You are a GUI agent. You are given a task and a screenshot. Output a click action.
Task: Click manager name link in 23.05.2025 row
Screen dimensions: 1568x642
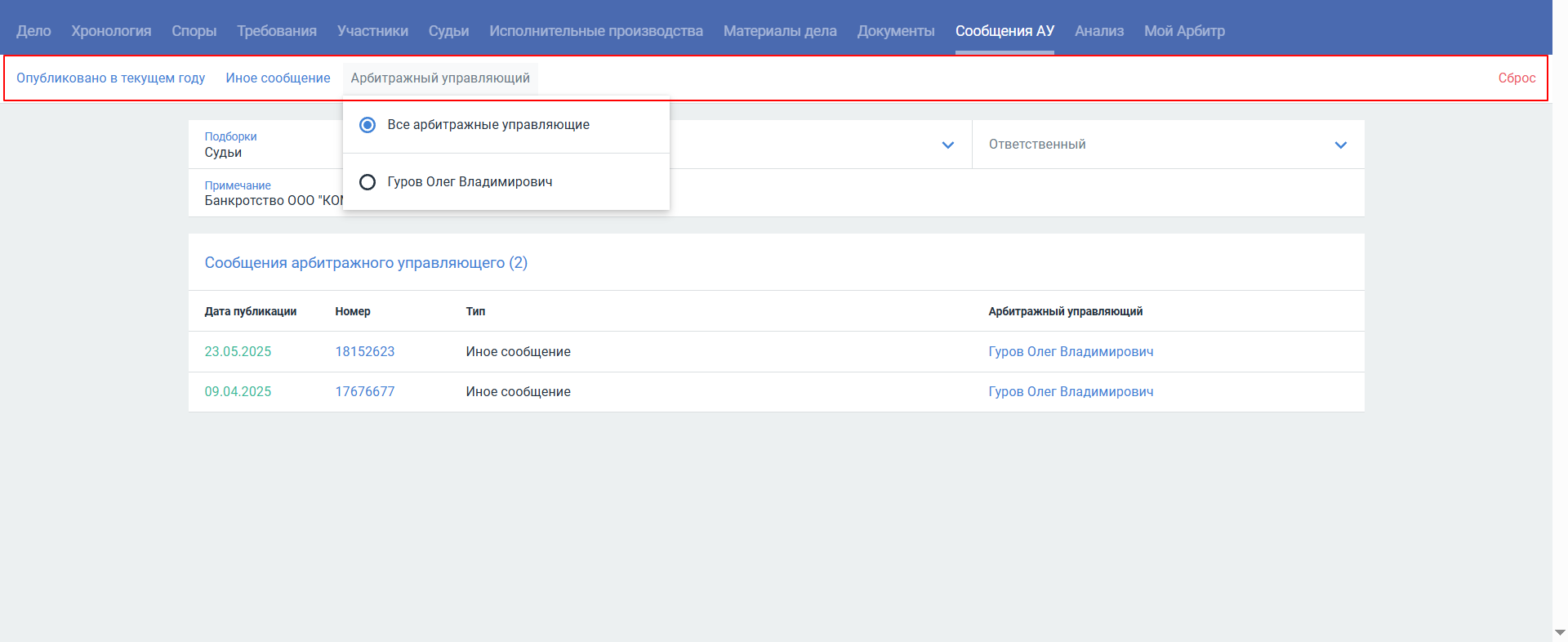click(x=1070, y=352)
